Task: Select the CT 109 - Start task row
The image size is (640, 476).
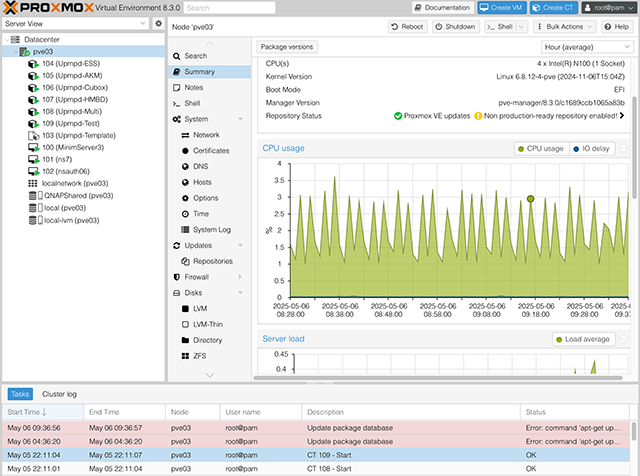Action: click(316, 456)
